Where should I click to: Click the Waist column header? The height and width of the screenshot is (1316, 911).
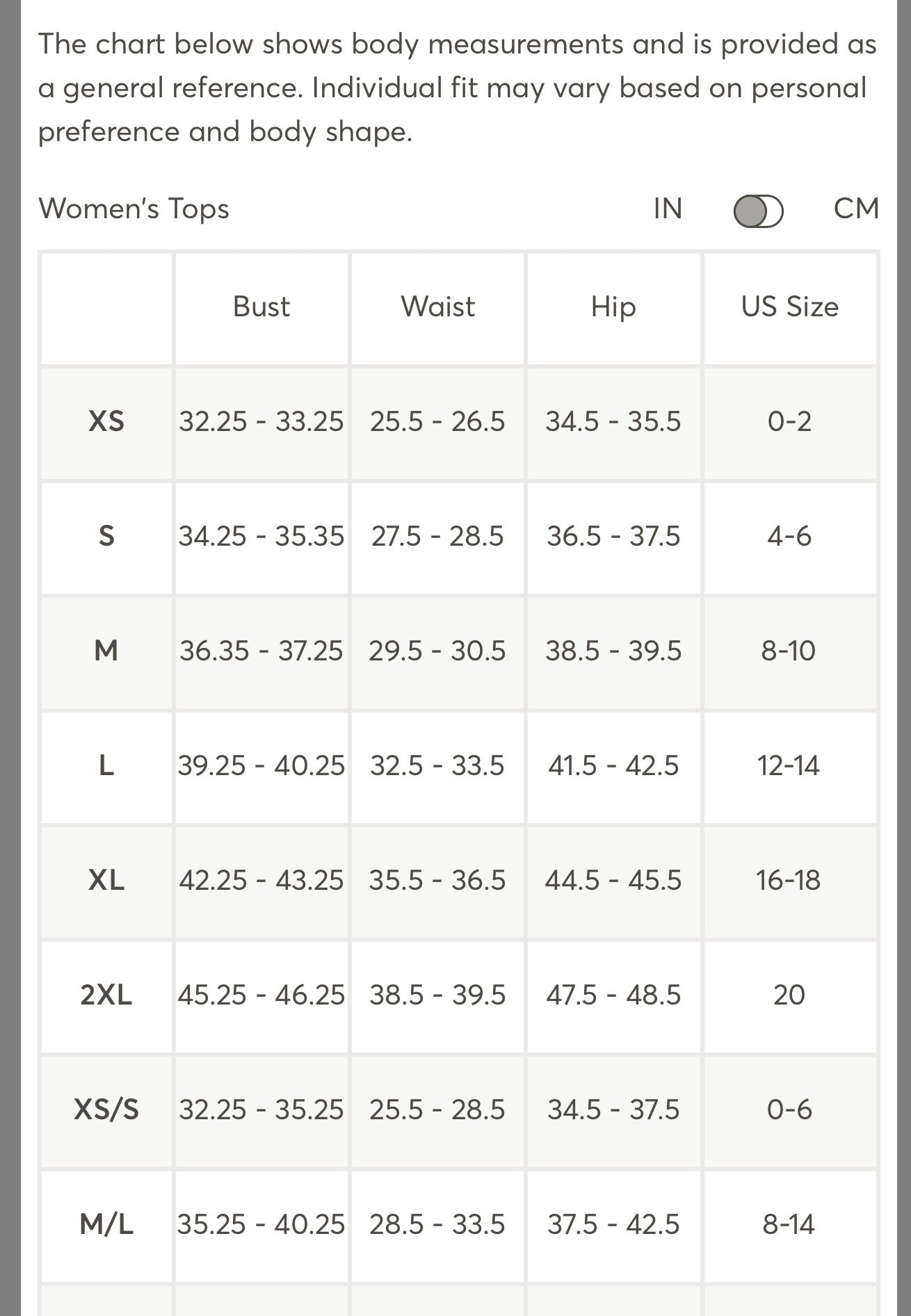(x=437, y=307)
